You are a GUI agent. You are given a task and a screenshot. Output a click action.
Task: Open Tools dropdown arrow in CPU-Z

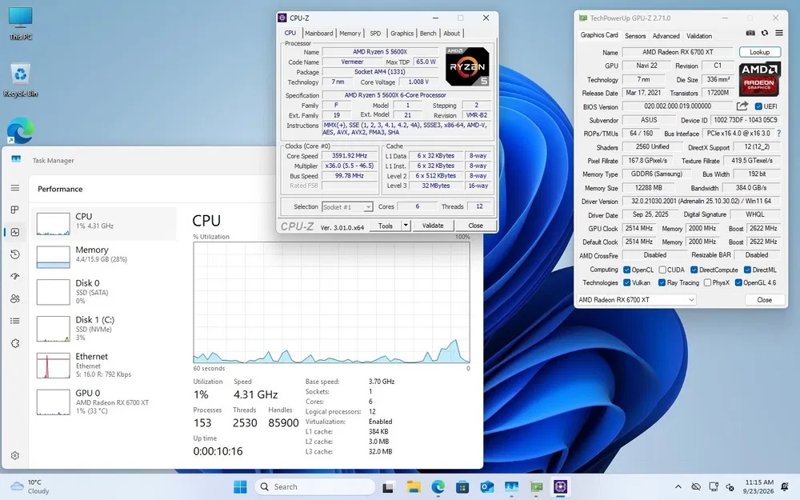406,225
